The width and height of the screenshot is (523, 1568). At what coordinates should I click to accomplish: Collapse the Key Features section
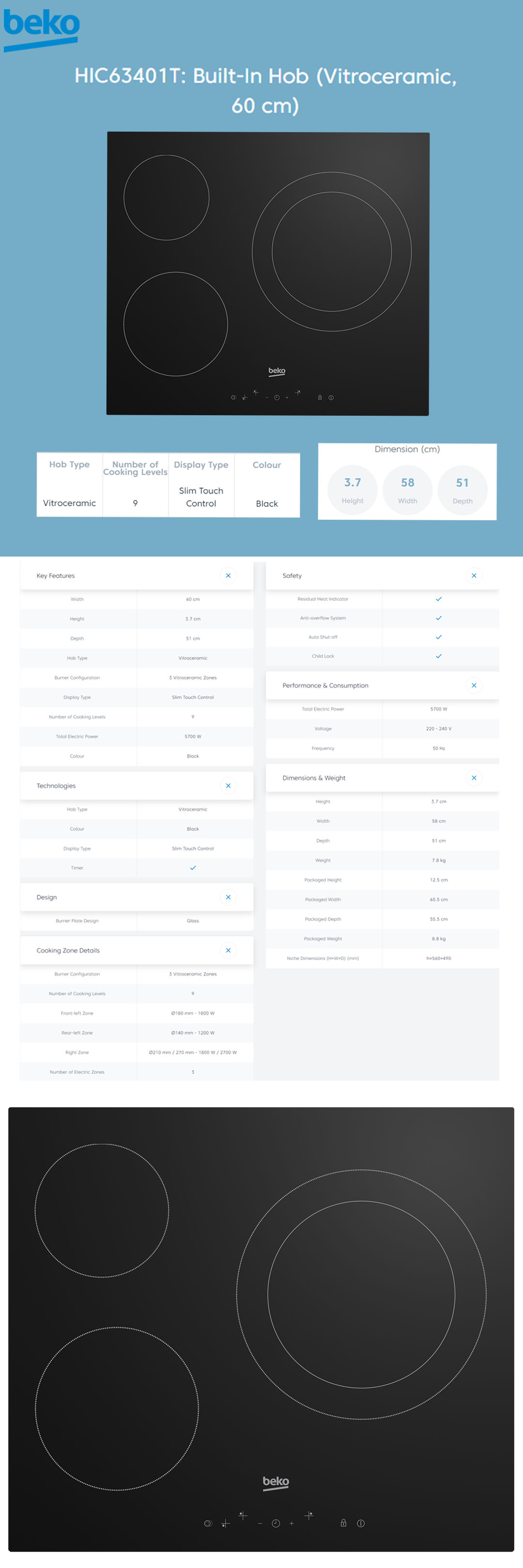click(x=228, y=576)
